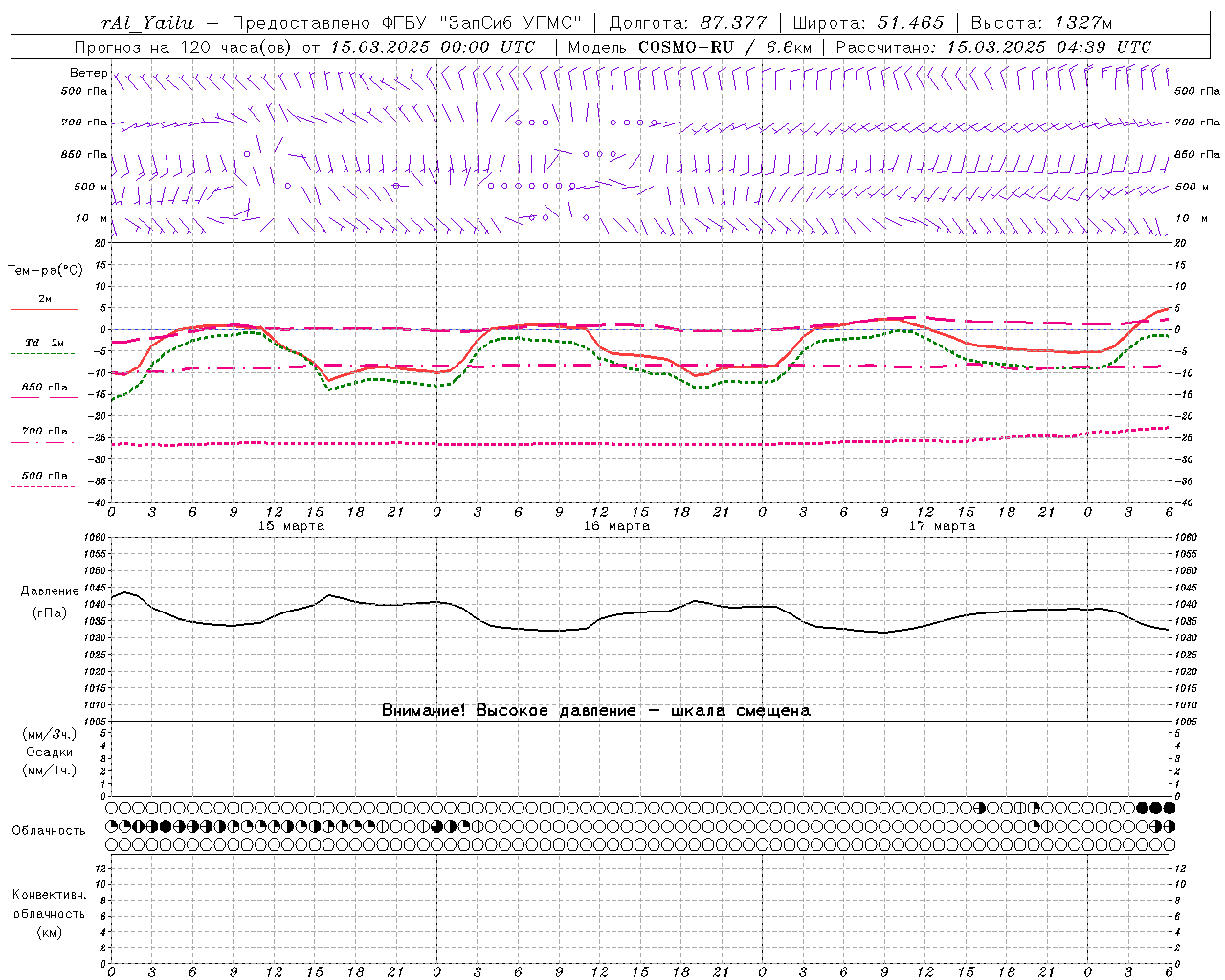Click 'Рассчитано: 15.03.2025 04:39 UTC' text
This screenshot has height=980, width=1225.
click(993, 47)
